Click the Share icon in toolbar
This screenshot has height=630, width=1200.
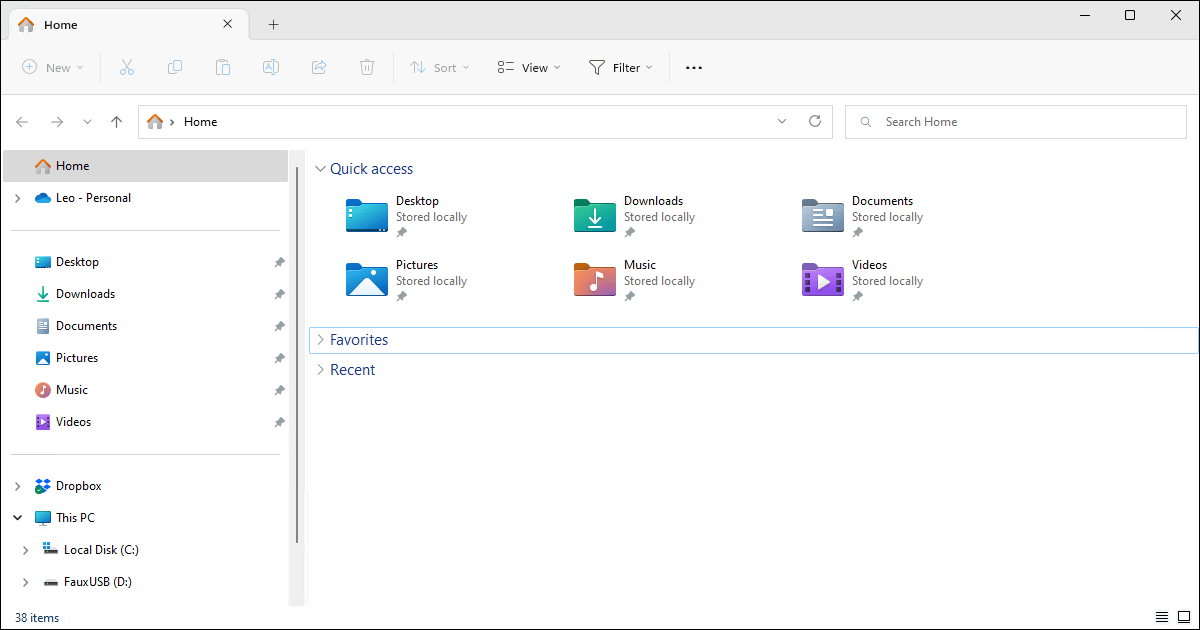tap(319, 67)
